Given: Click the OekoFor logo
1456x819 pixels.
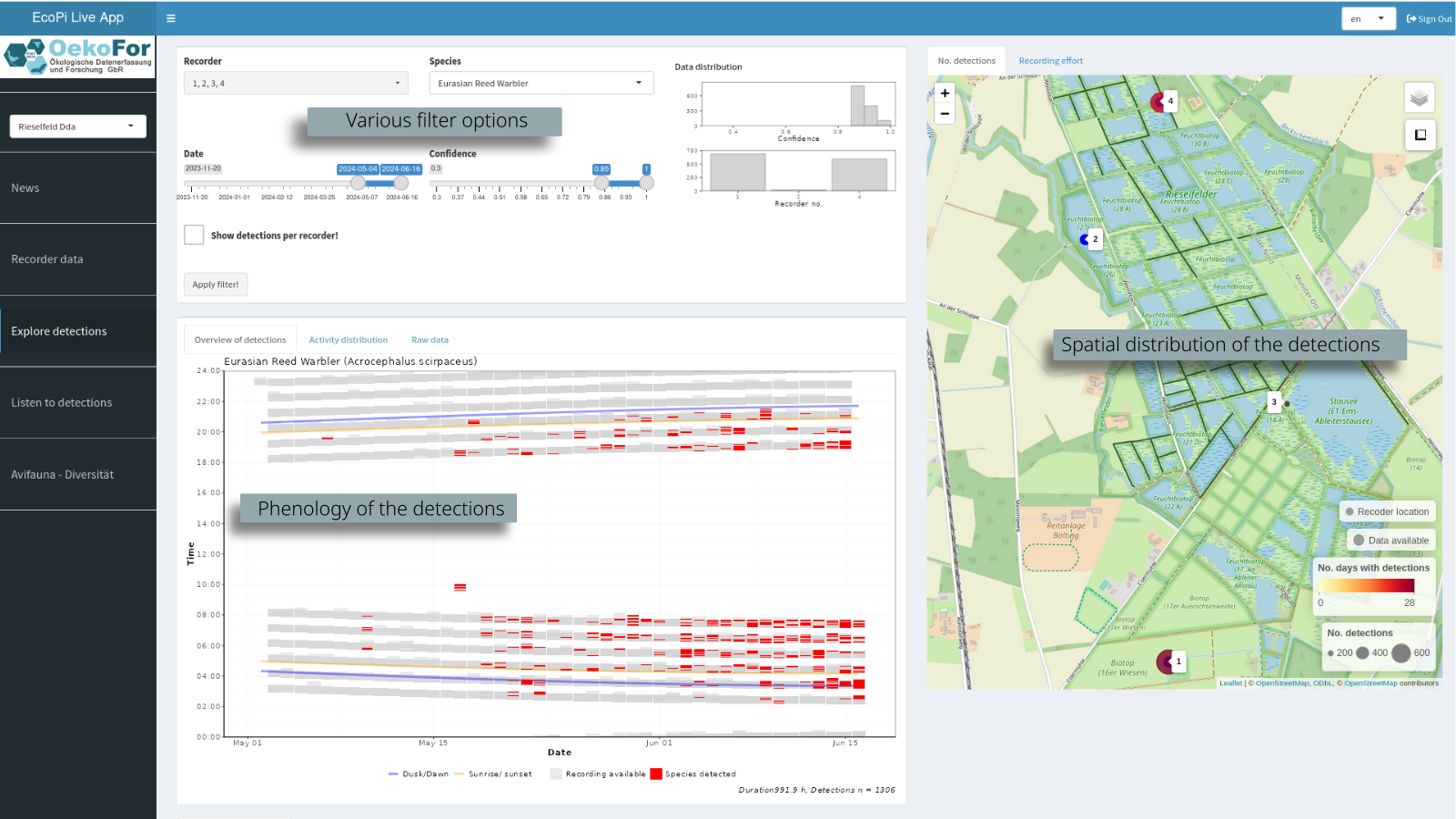Looking at the screenshot, I should (x=78, y=56).
